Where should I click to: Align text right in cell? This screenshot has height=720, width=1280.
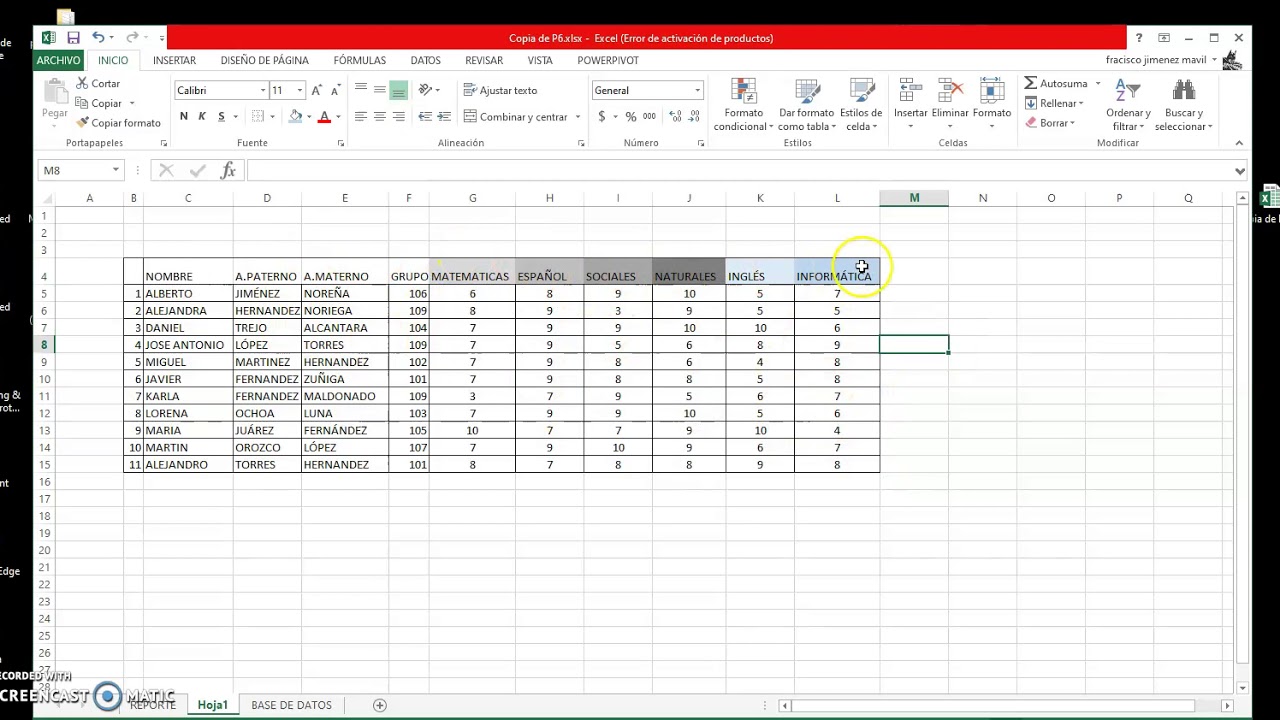(x=399, y=117)
